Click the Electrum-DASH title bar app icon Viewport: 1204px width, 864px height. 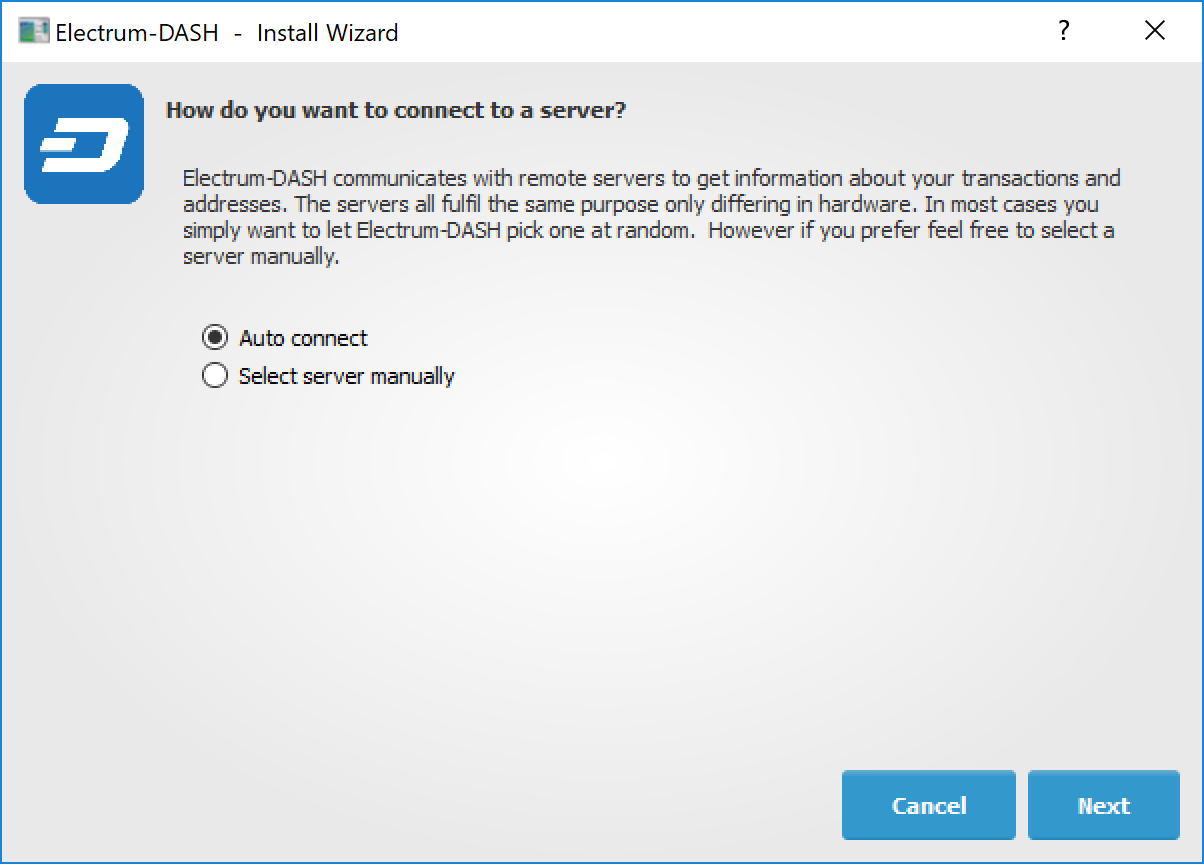[34, 32]
